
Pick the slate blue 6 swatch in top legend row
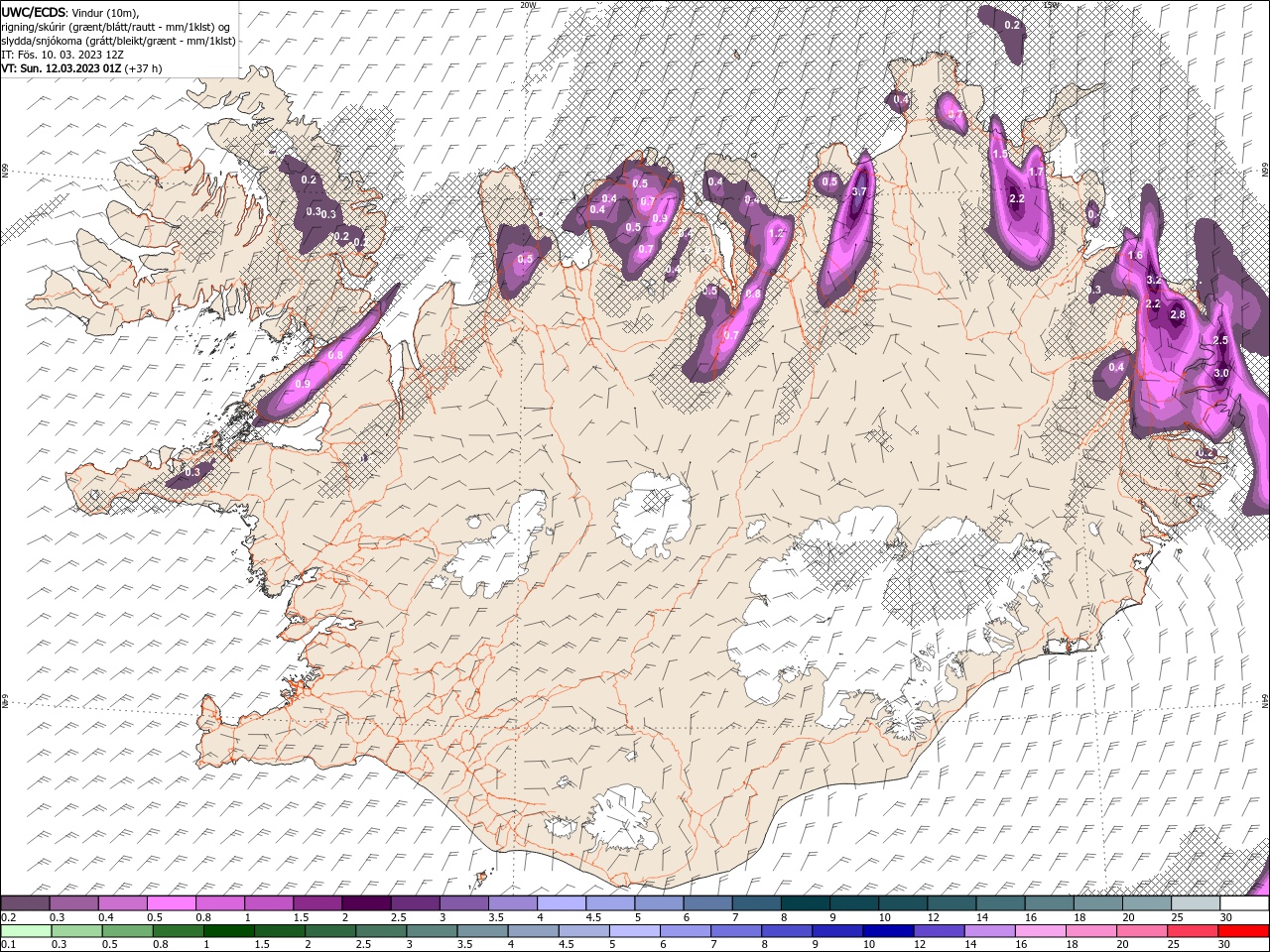(708, 903)
